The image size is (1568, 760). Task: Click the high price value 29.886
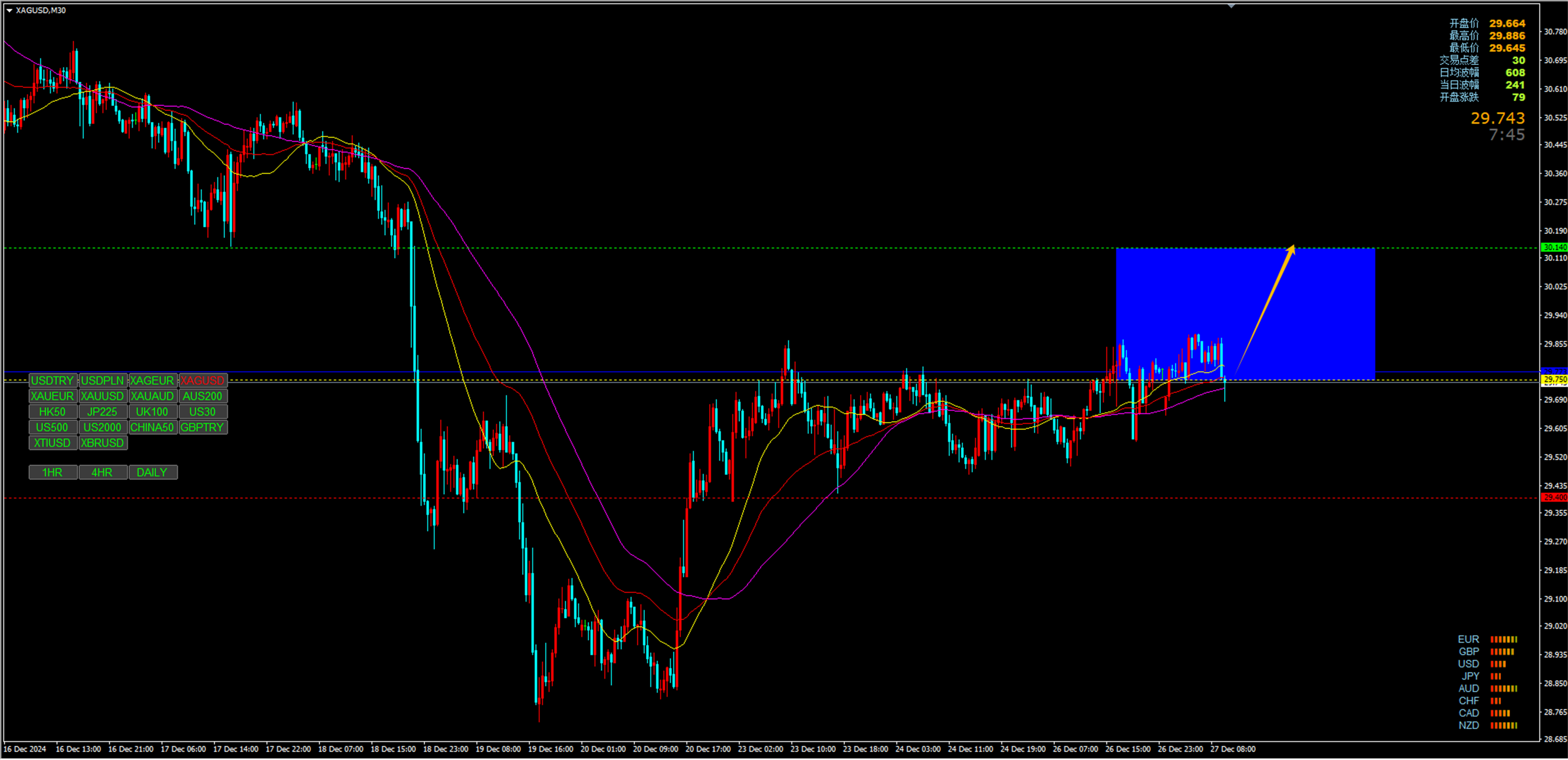coord(1508,36)
